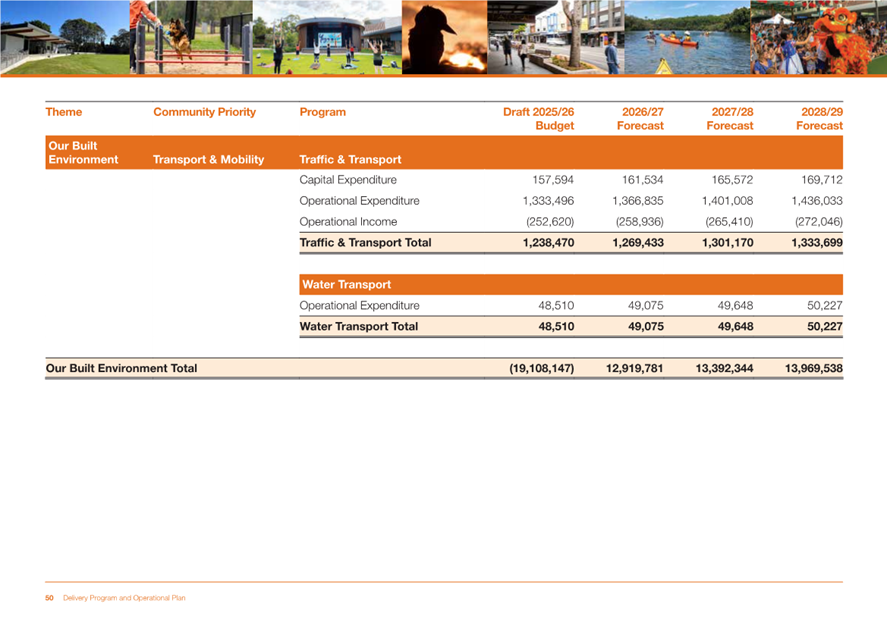The image size is (887, 626).
Task: Click Delivery Program and Operational Plan footer
Action: (124, 598)
